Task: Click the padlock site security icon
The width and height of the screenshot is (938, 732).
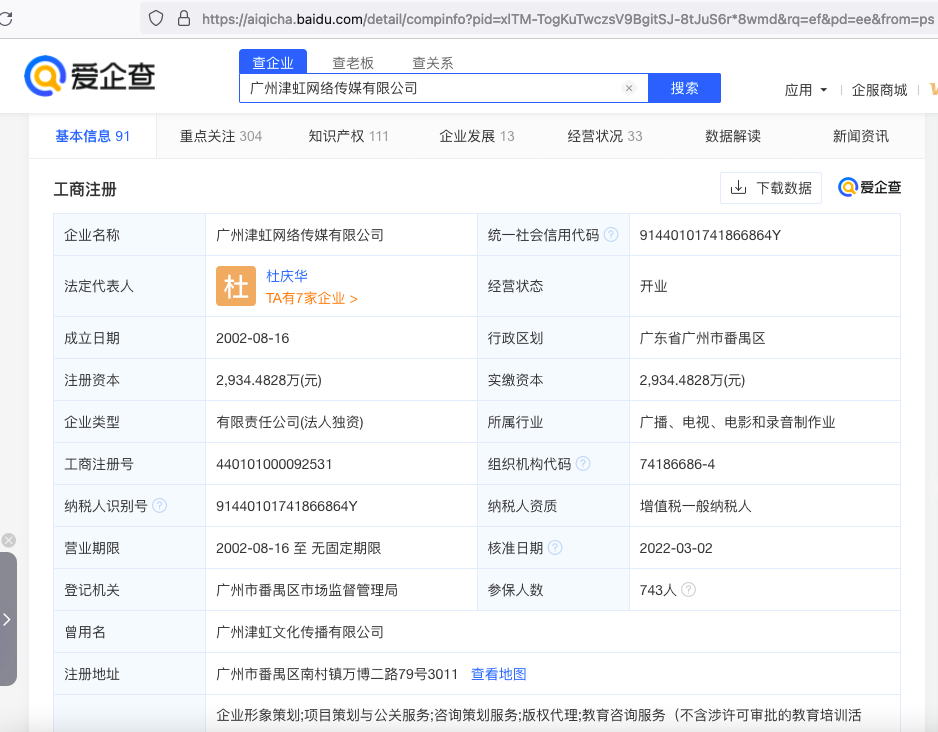Action: tap(184, 19)
